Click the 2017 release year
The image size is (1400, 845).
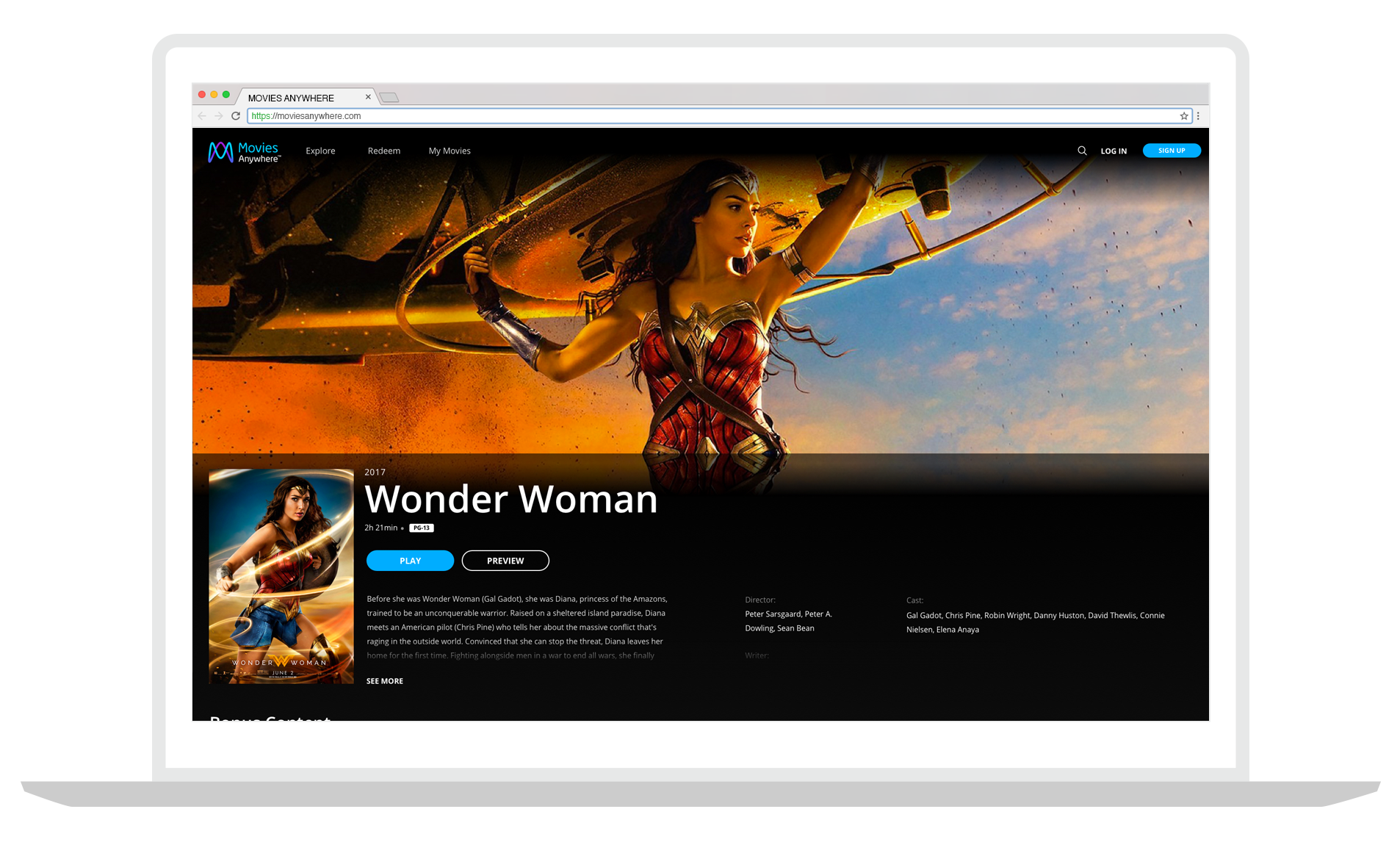coord(375,472)
